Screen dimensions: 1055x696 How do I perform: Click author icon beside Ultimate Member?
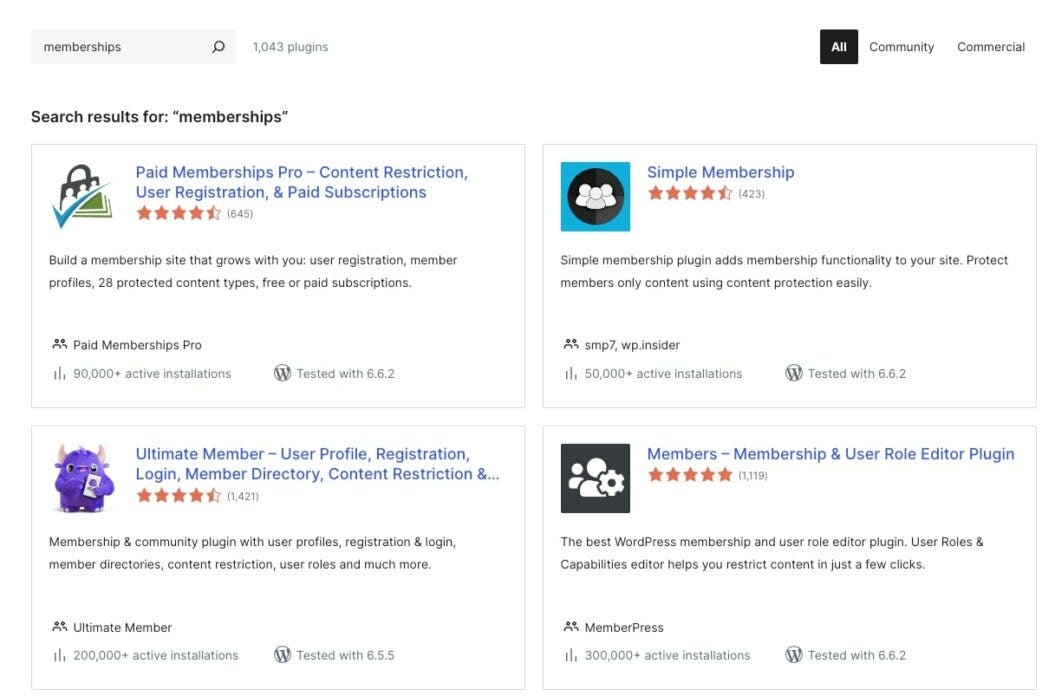click(x=59, y=627)
